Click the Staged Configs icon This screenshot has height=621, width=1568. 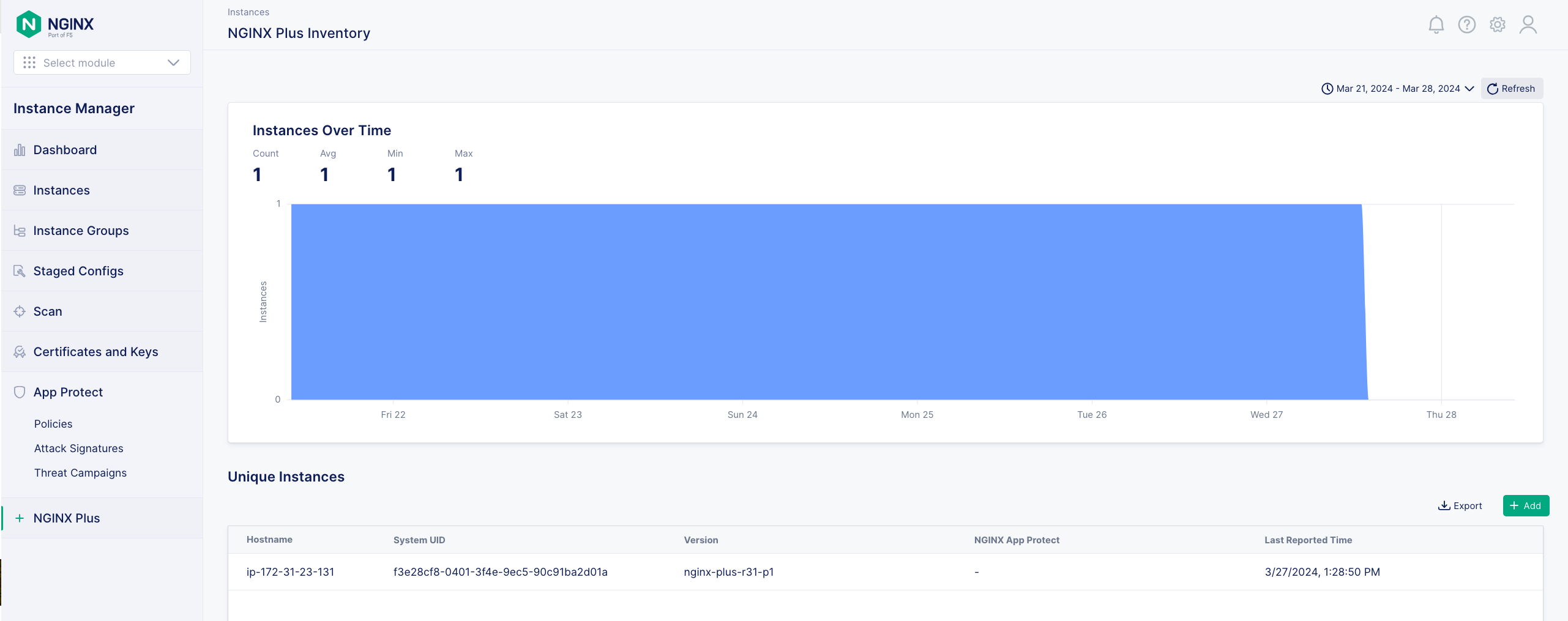pos(20,271)
